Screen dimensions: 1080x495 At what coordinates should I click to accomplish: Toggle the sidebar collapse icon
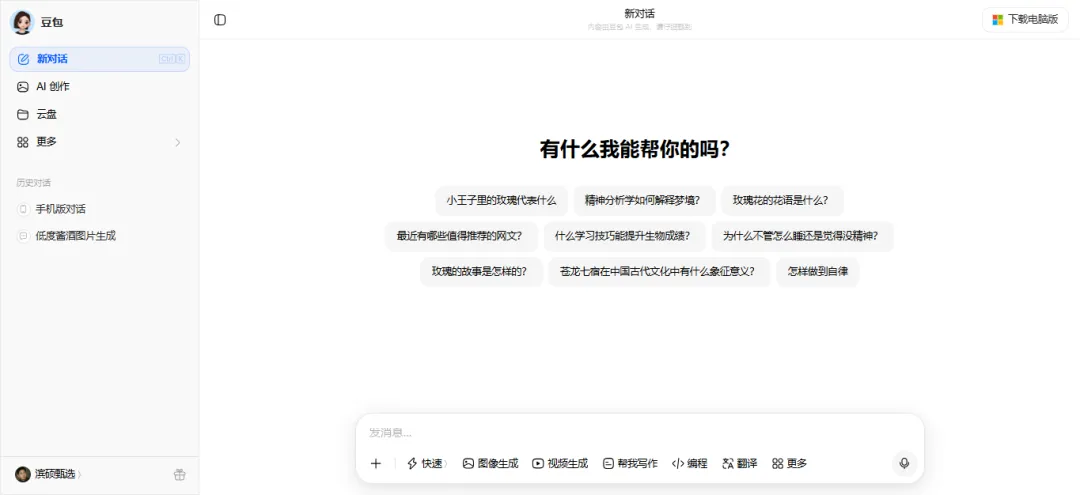coord(220,20)
